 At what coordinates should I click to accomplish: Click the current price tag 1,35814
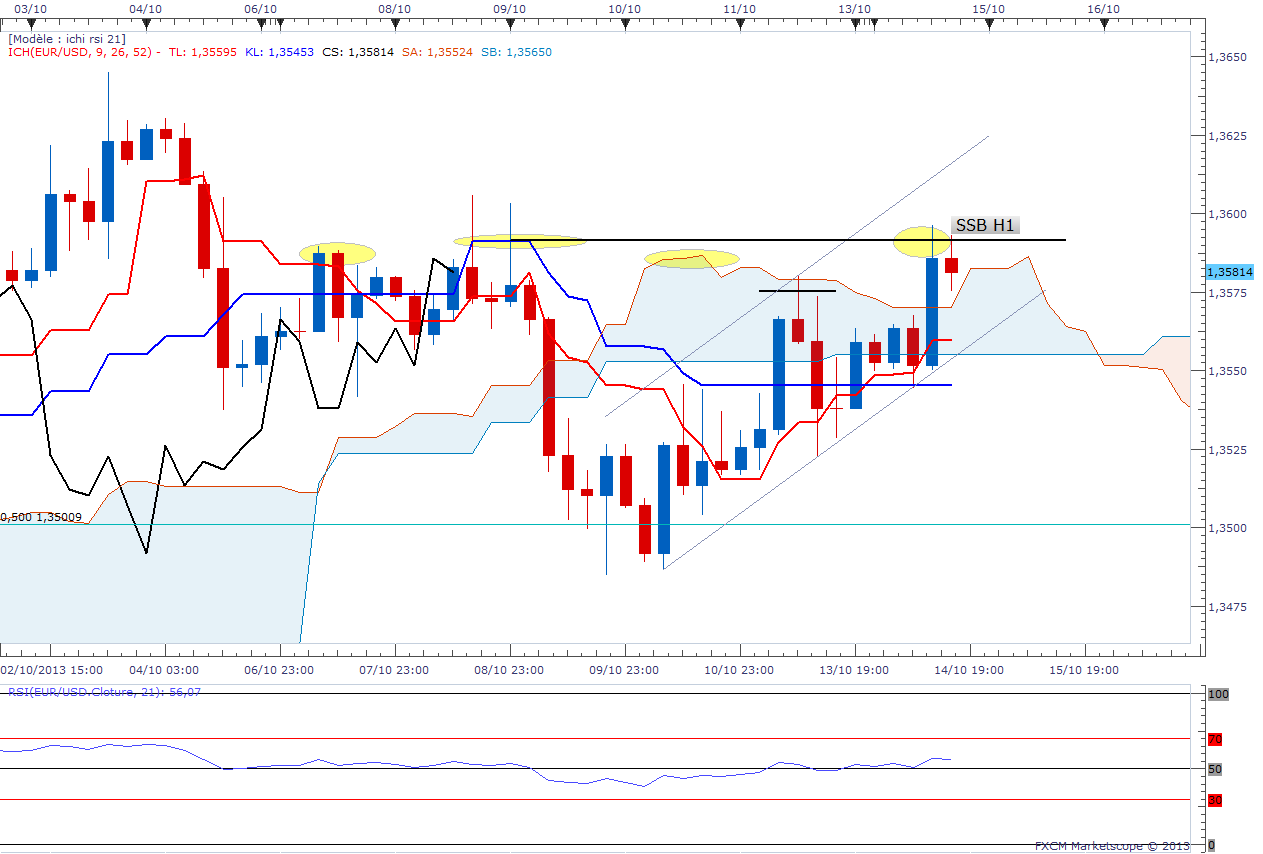1229,271
